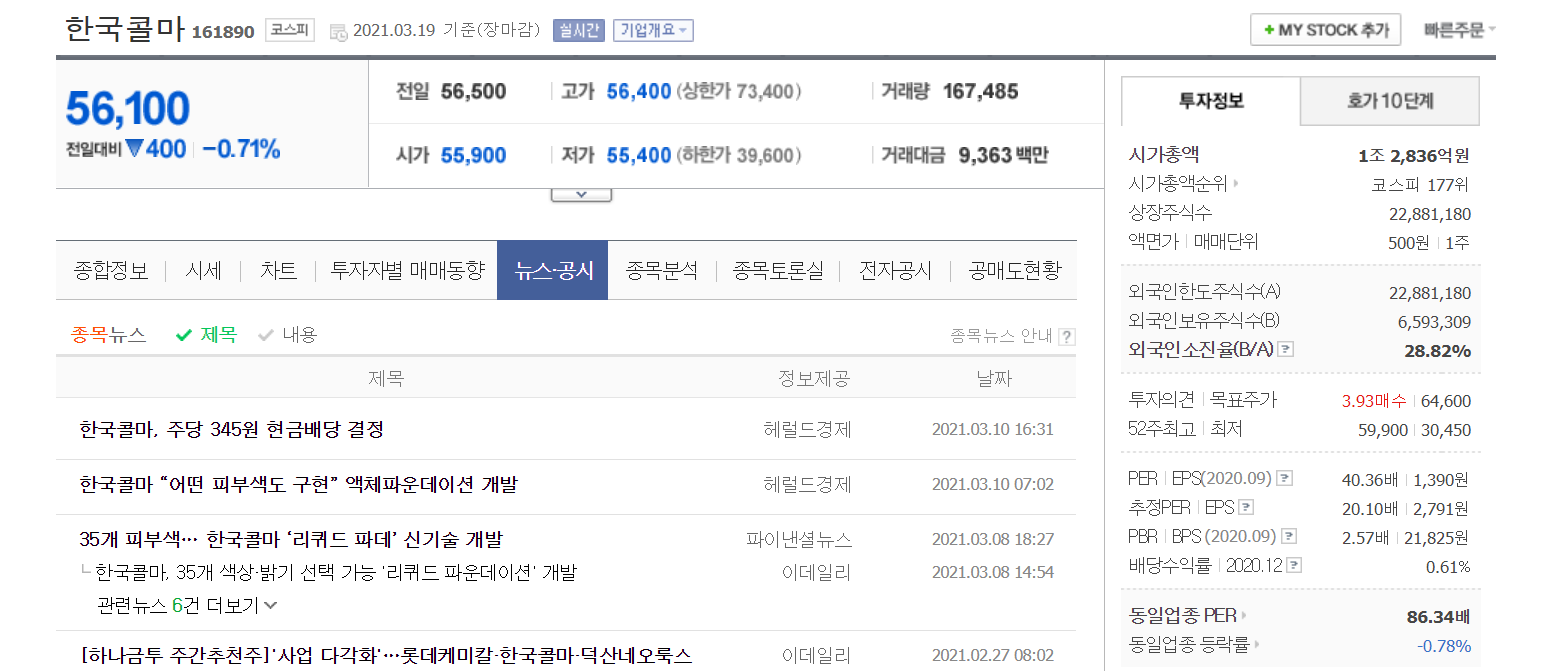Viewport: 1560px width, 671px height.
Task: Open the 기업개요 dropdown
Action: [x=653, y=30]
